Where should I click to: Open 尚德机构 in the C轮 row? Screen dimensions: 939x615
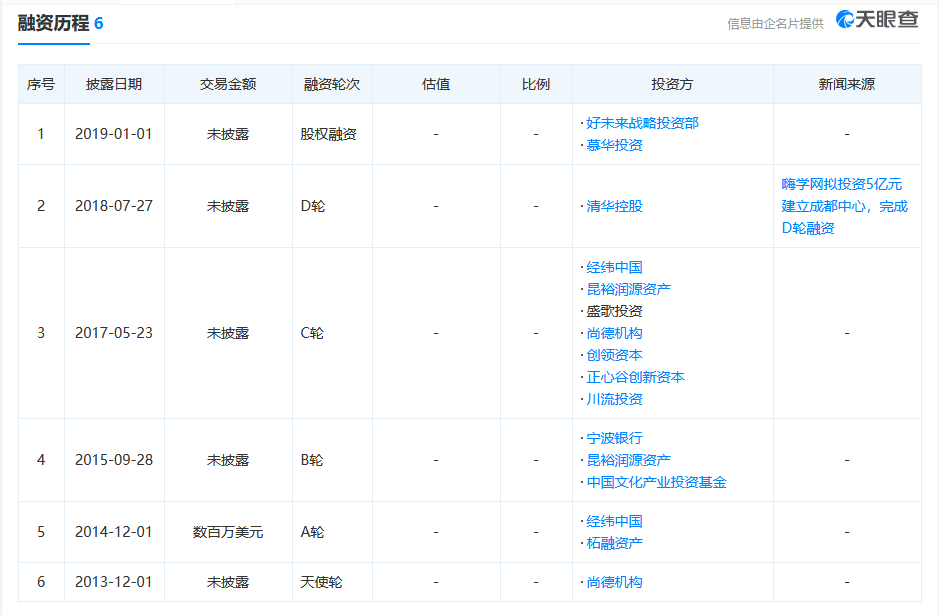coord(614,333)
